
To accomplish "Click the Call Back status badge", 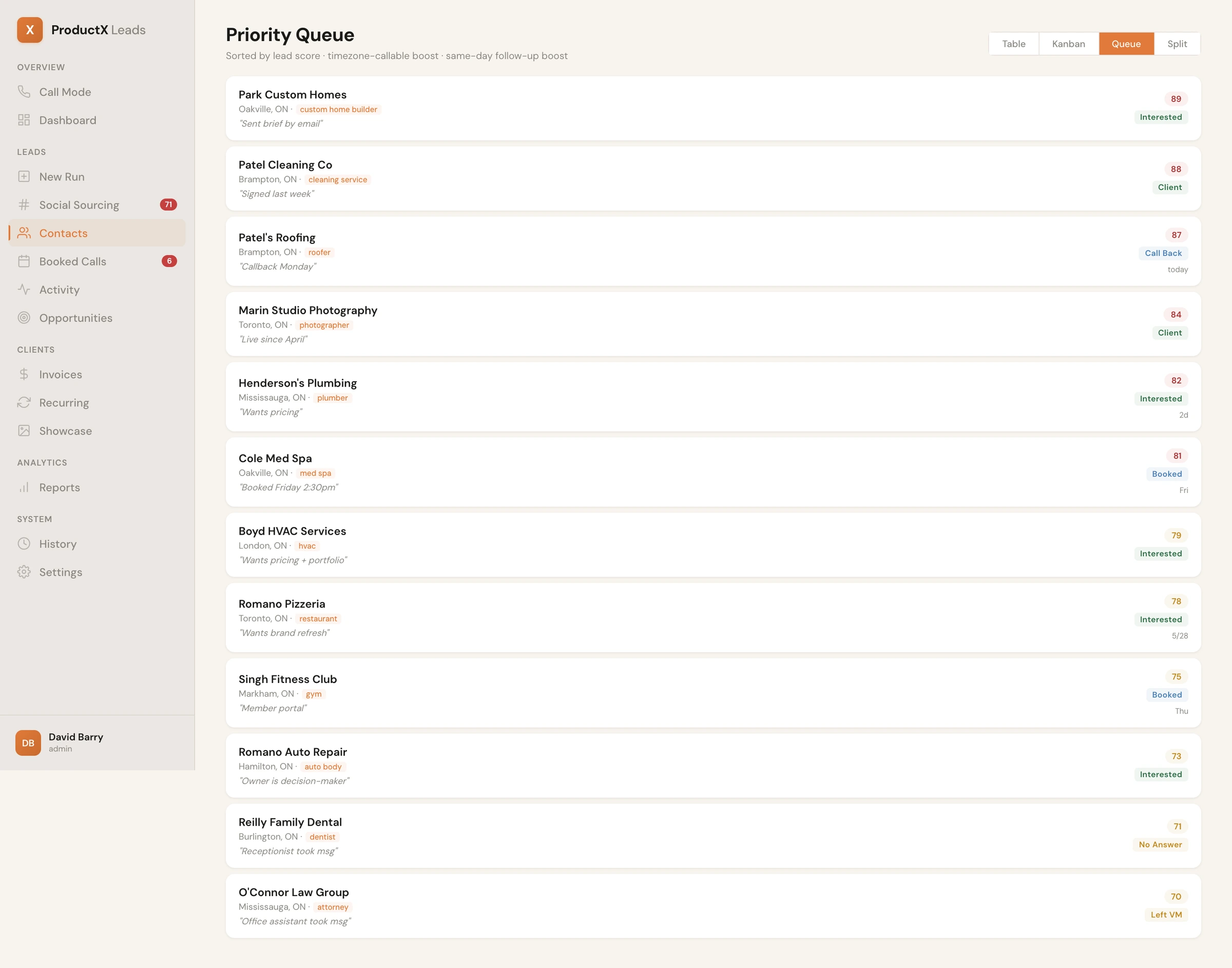I will 1163,253.
